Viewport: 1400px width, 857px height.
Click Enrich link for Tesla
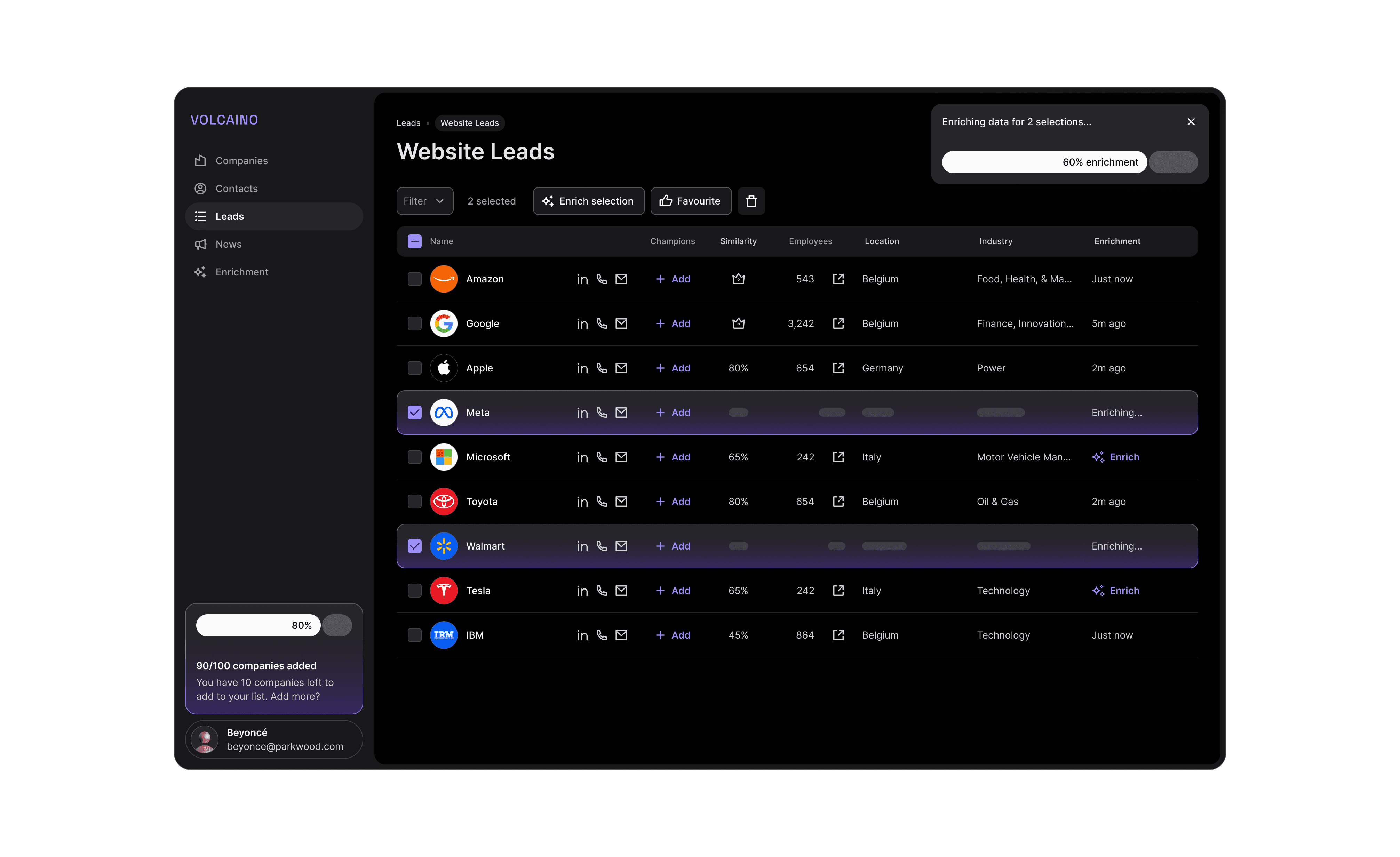tap(1116, 591)
